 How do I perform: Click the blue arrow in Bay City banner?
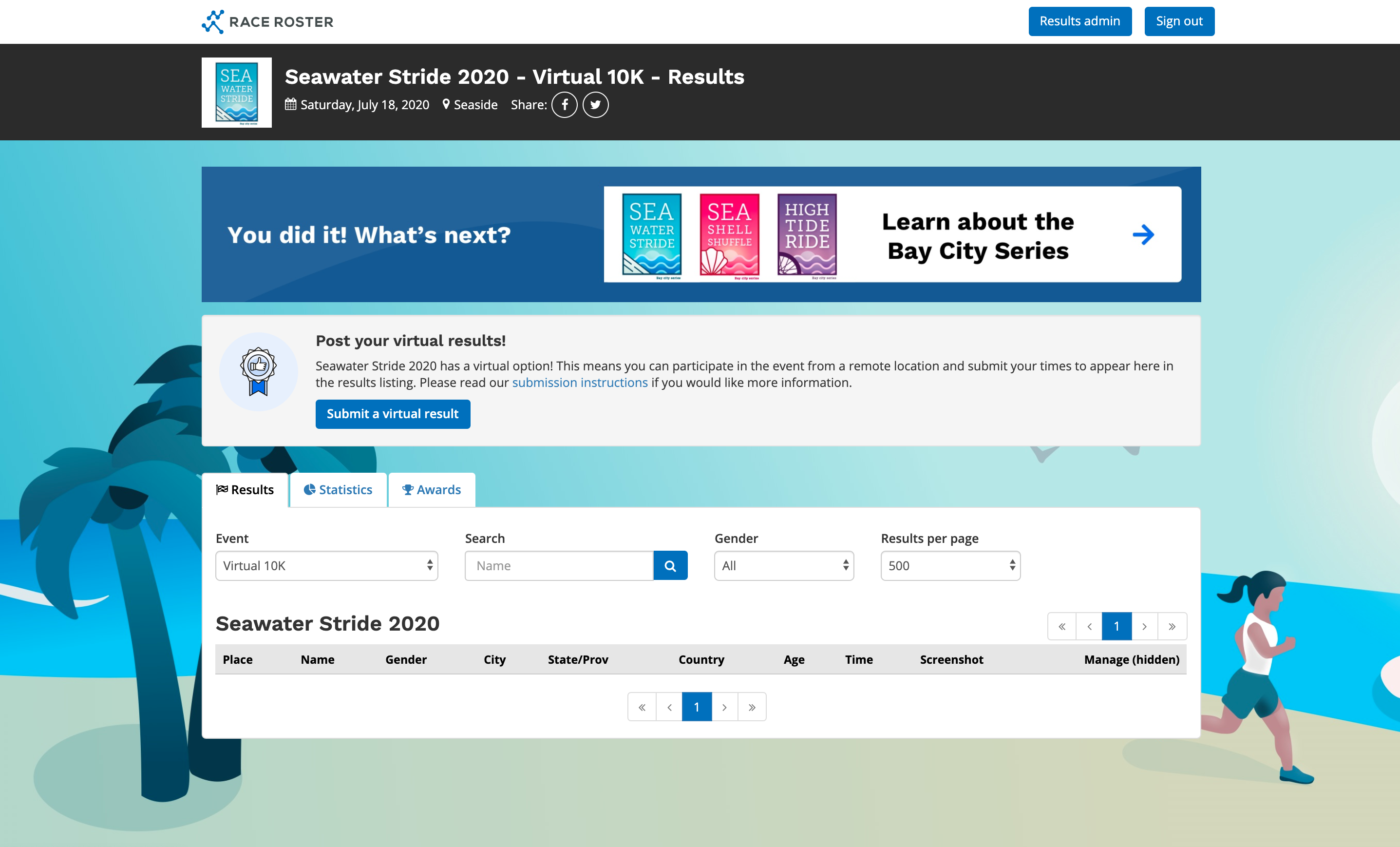(x=1143, y=234)
